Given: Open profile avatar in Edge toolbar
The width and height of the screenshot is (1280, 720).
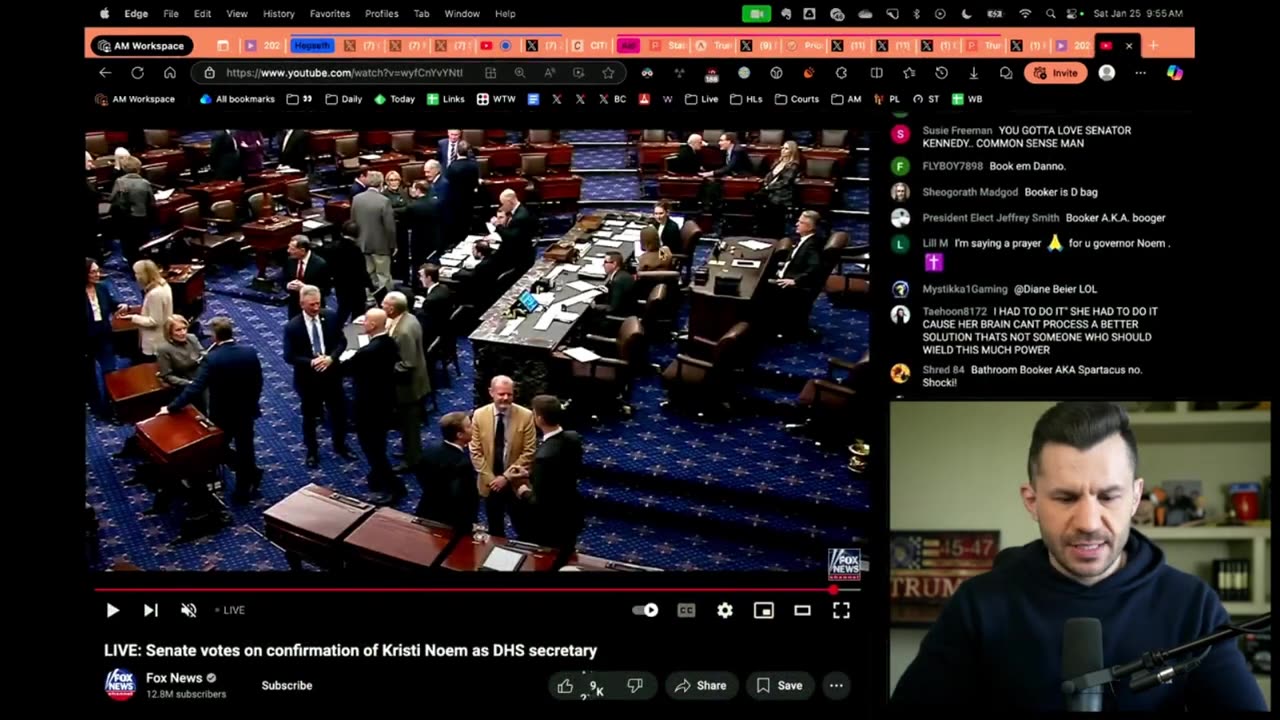Looking at the screenshot, I should 1107,73.
